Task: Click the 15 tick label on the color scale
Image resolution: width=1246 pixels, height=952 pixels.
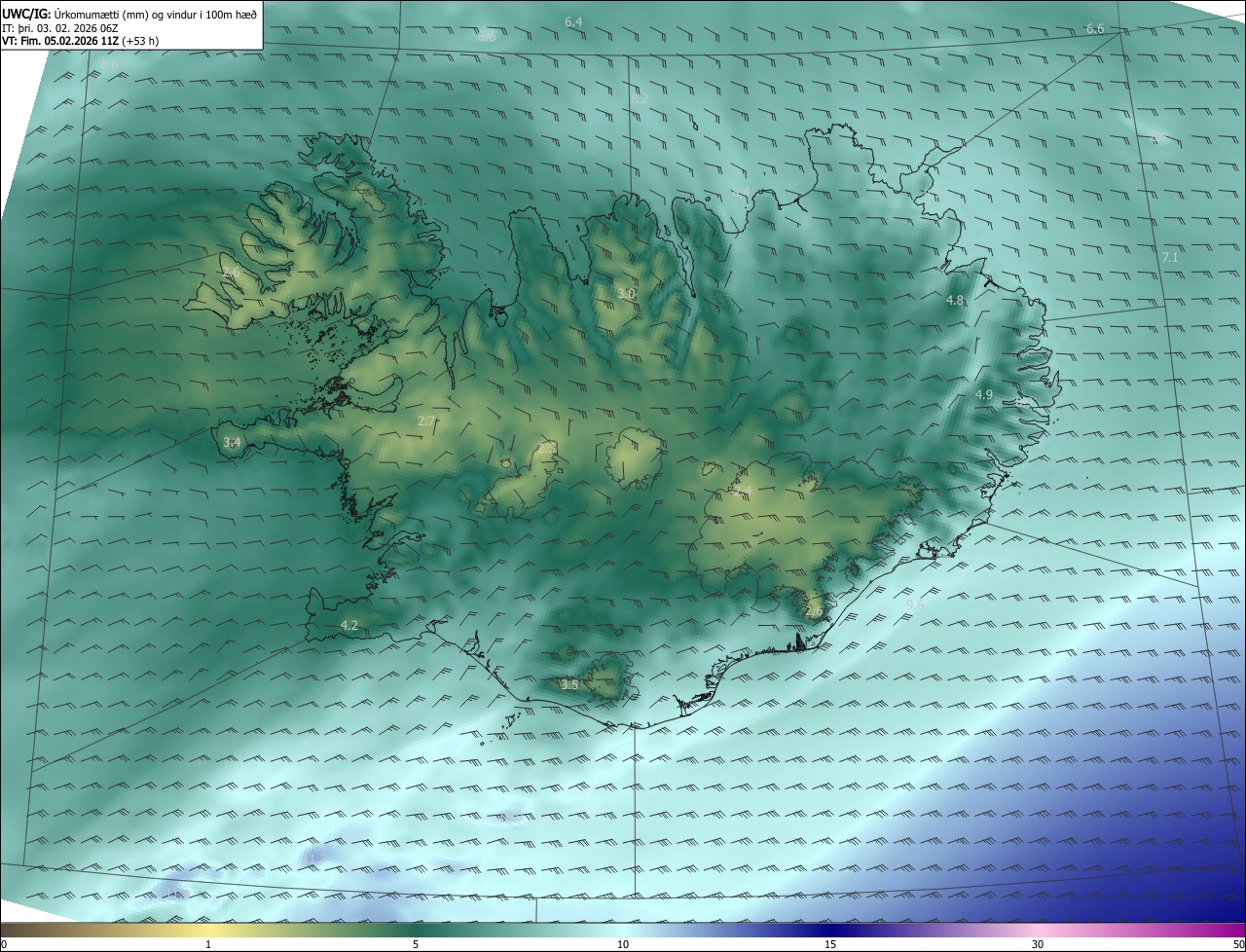Action: pos(830,944)
